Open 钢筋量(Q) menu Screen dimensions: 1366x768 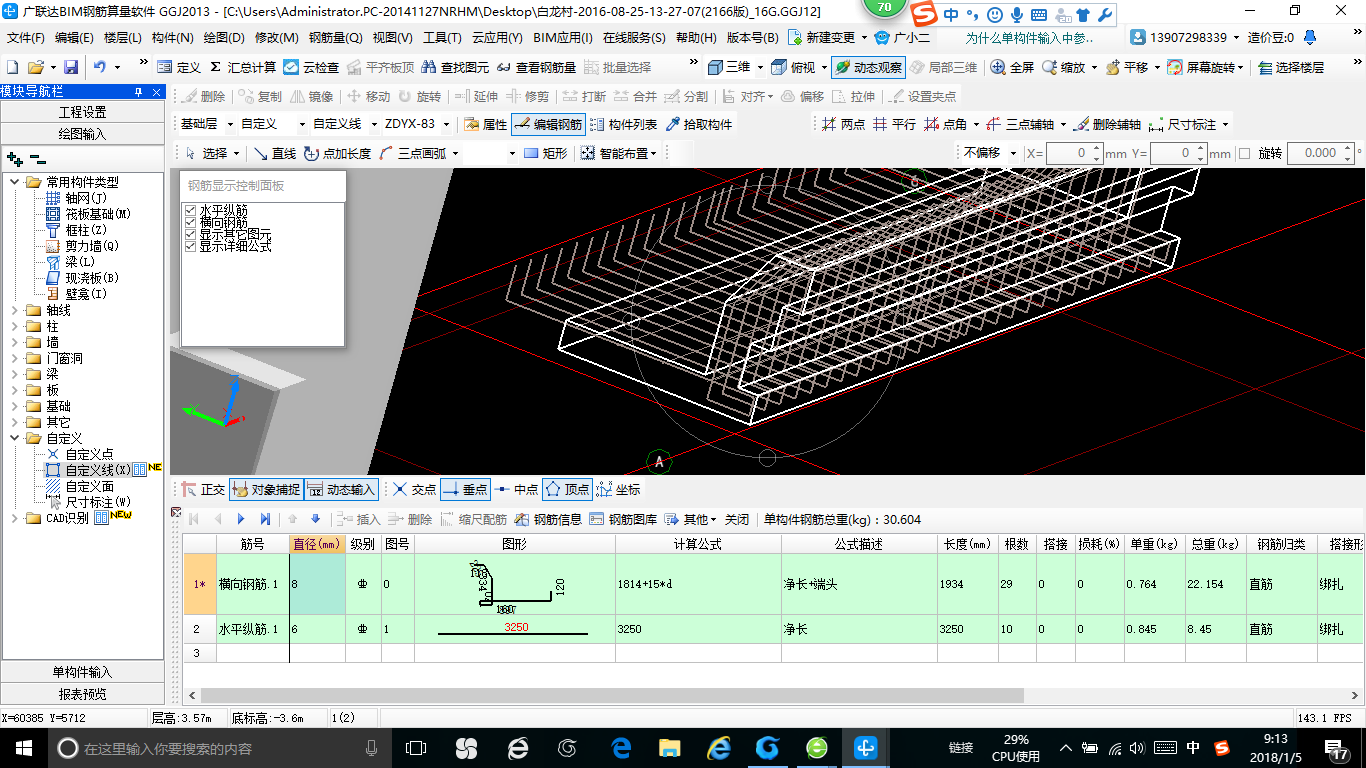(335, 38)
